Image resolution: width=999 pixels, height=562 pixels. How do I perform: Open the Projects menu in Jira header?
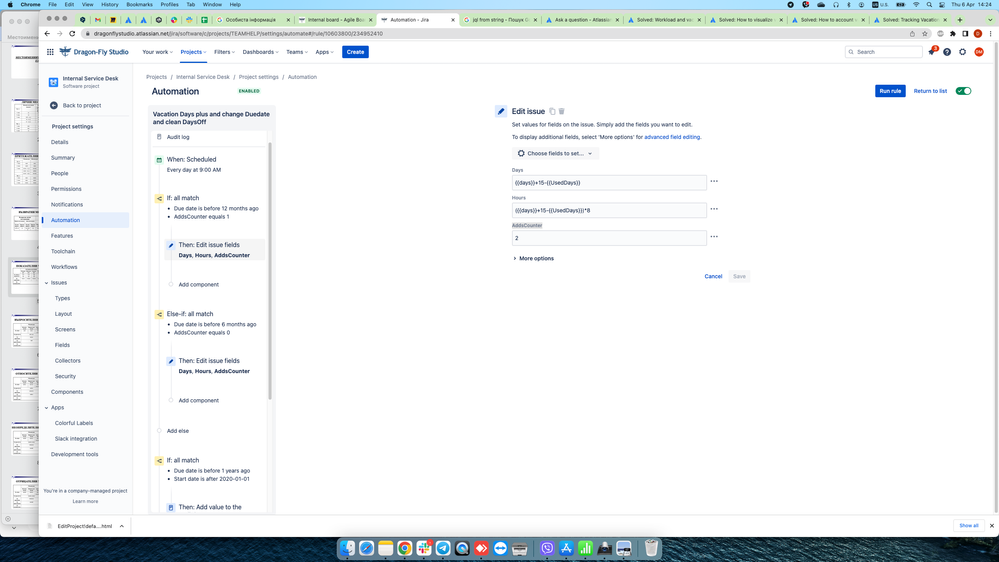pos(193,52)
